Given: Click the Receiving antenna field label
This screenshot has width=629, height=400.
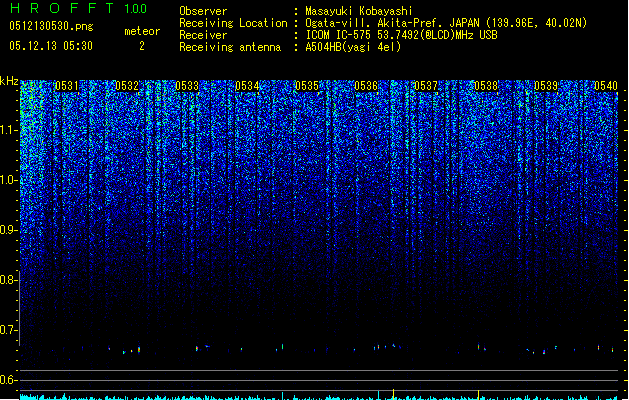Looking at the screenshot, I should pyautogui.click(x=230, y=47).
